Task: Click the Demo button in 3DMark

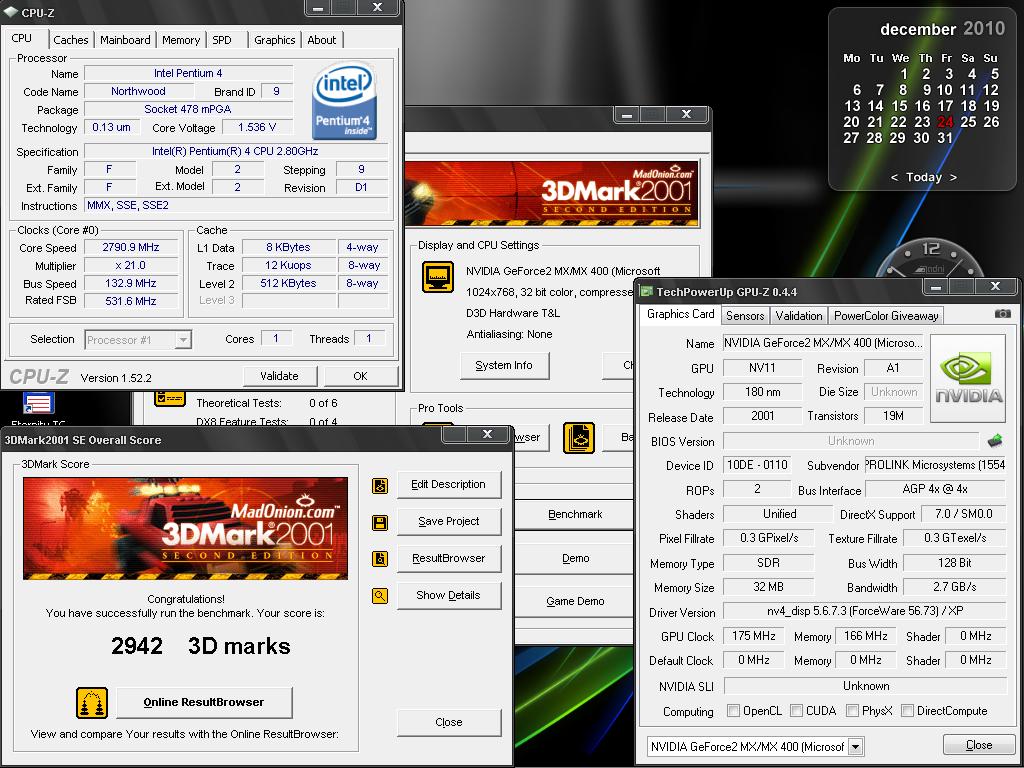Action: 575,558
